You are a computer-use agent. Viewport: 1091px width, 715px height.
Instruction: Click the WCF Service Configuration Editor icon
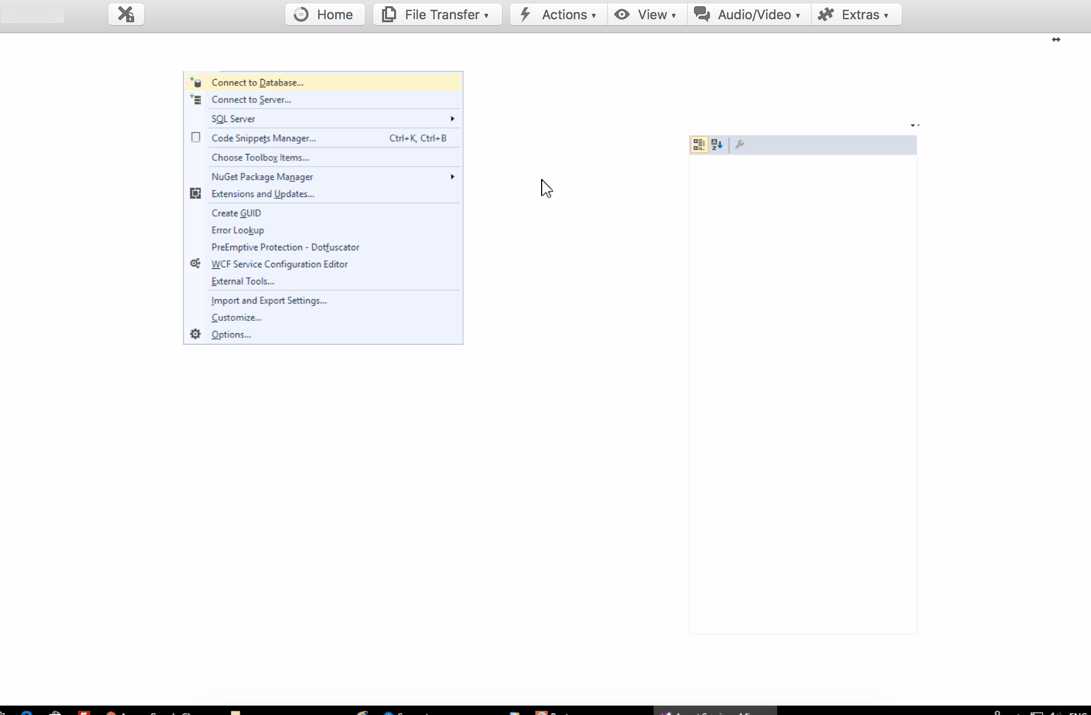(x=196, y=264)
